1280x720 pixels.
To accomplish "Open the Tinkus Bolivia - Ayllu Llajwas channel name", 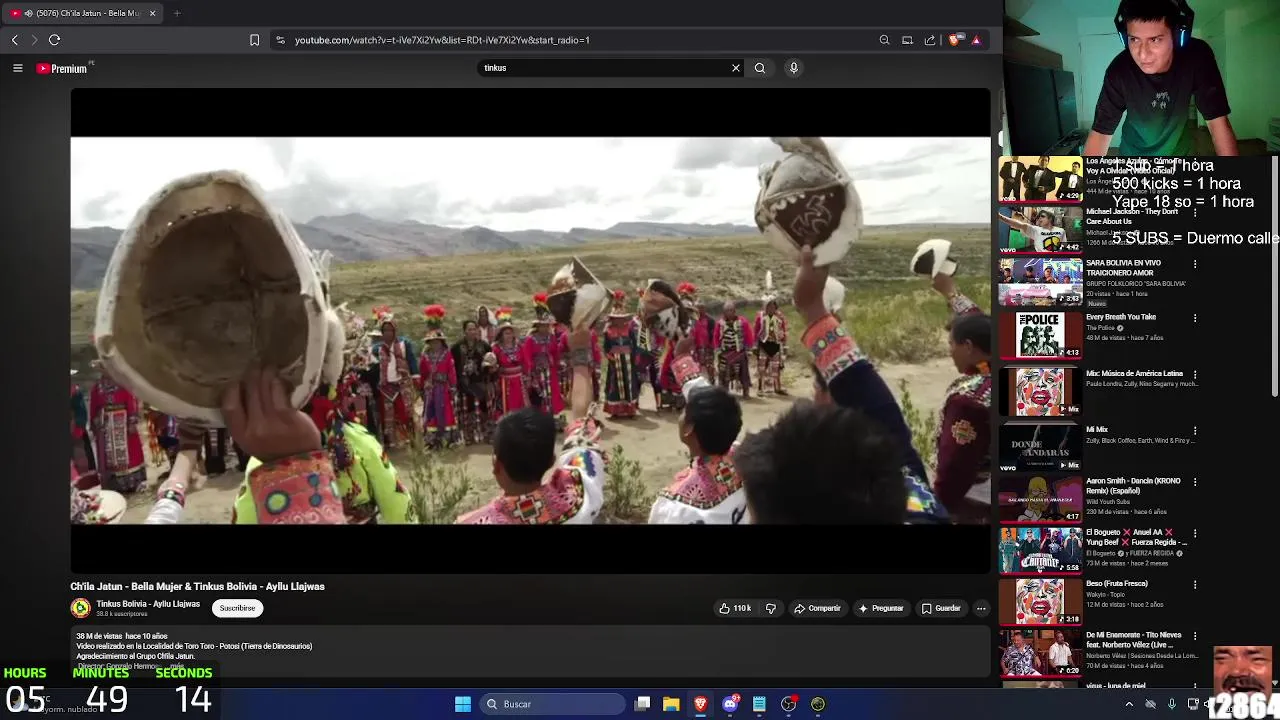I will [148, 604].
